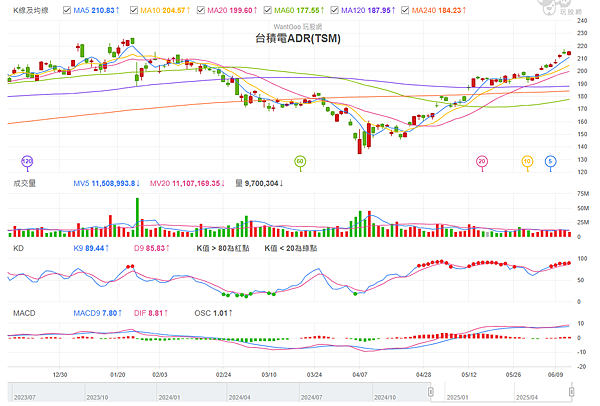Click the 量 9,700,304 volume value
The image size is (600, 406).
pos(259,184)
